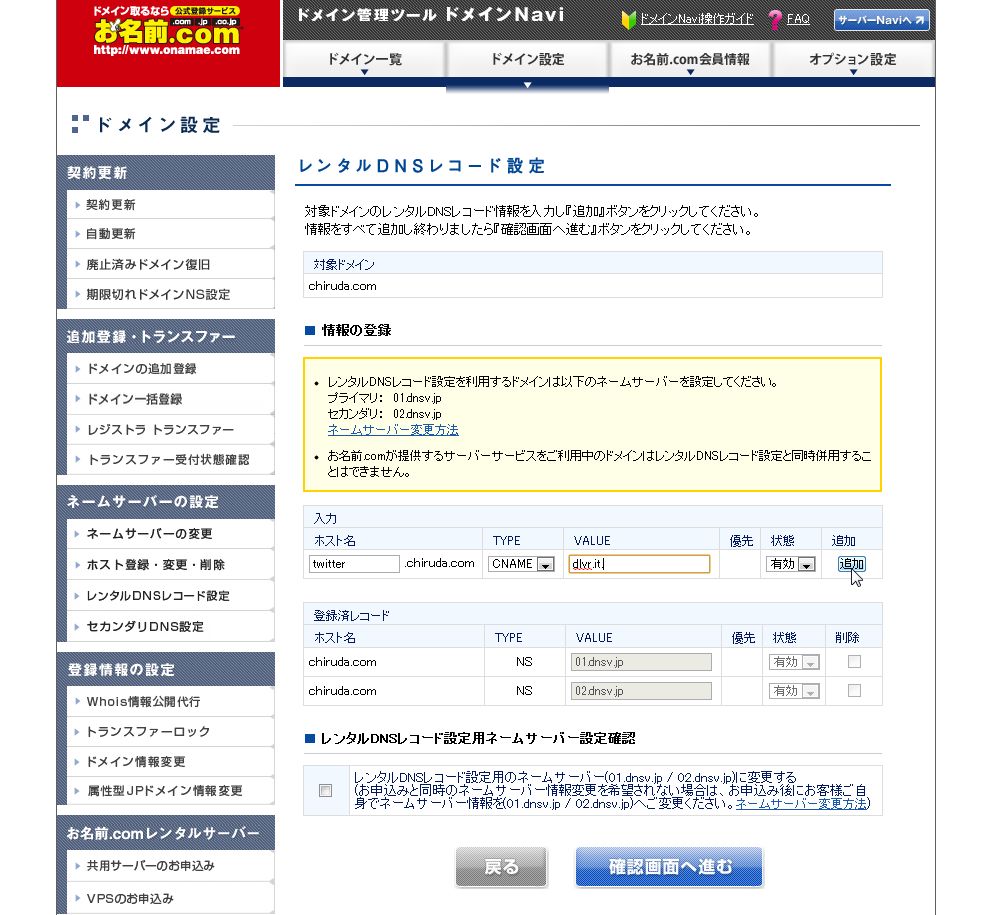Click the VALUE field containing dlvr.it
999x915 pixels.
[639, 564]
